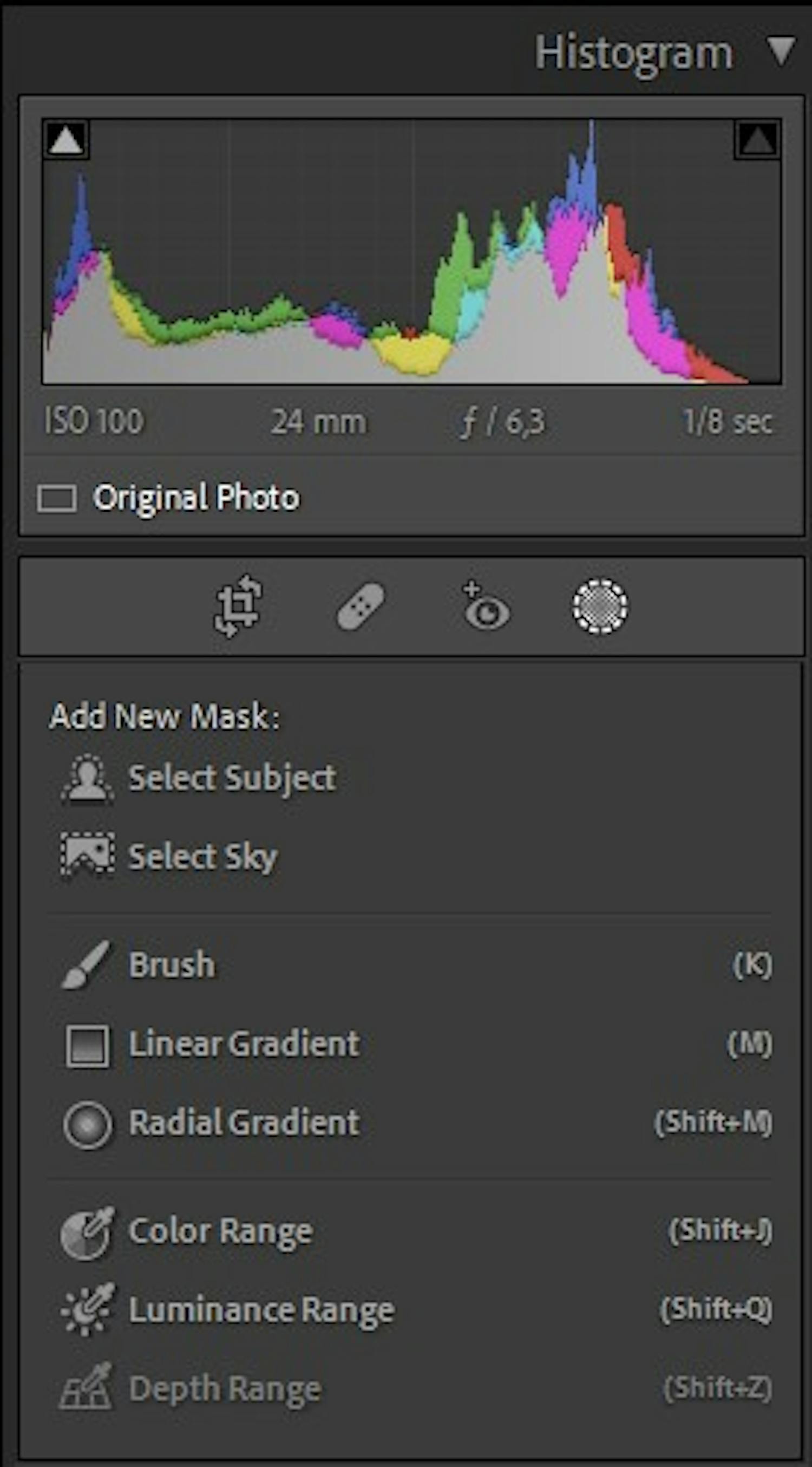This screenshot has height=1467, width=812.
Task: Click the Masking dotted circle tool icon
Action: click(600, 607)
